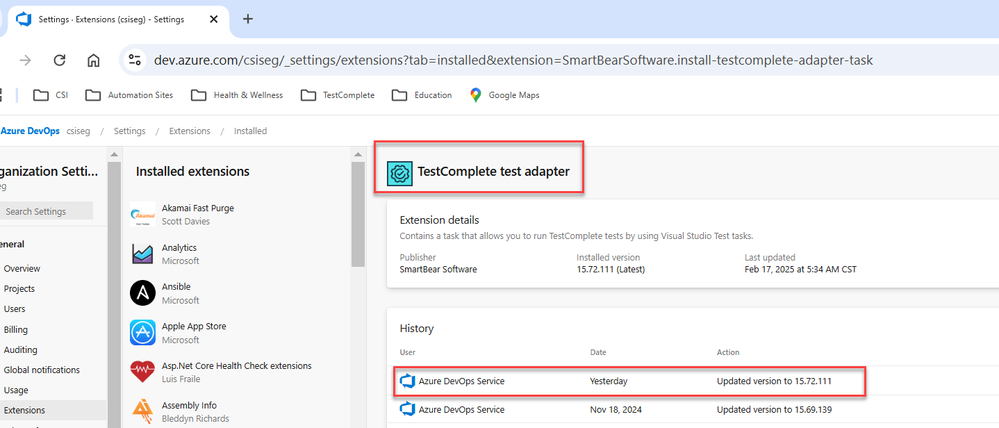Click last updated Feb 17, 2025 value
Screen dimensions: 999x428
pyautogui.click(x=800, y=269)
